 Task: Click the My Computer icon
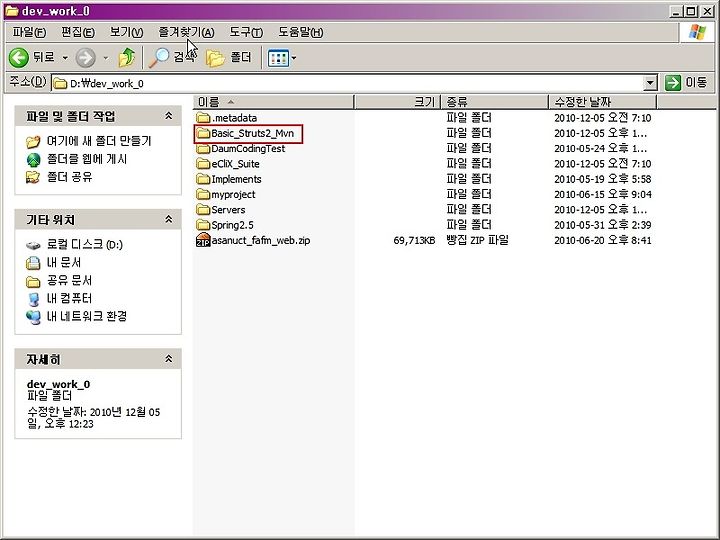(x=33, y=299)
